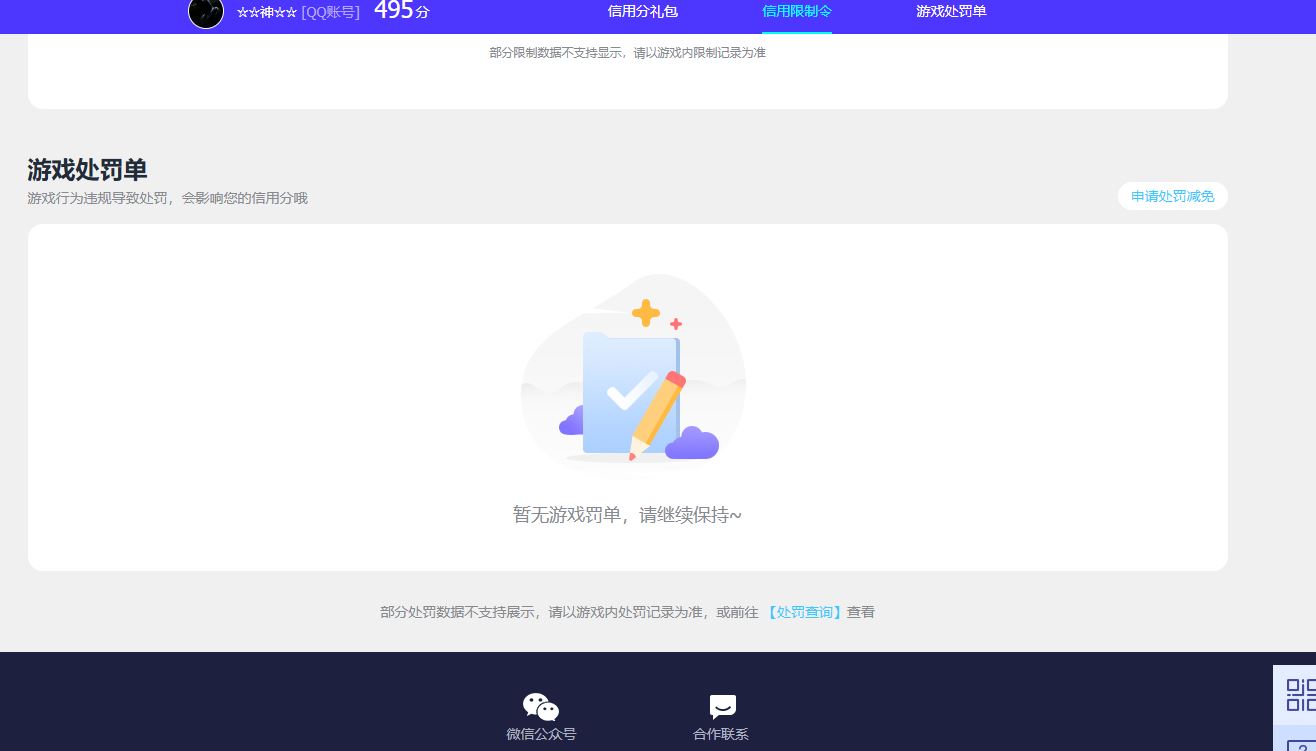The width and height of the screenshot is (1316, 751).
Task: Click the 合作联系 text label
Action: coord(721,734)
